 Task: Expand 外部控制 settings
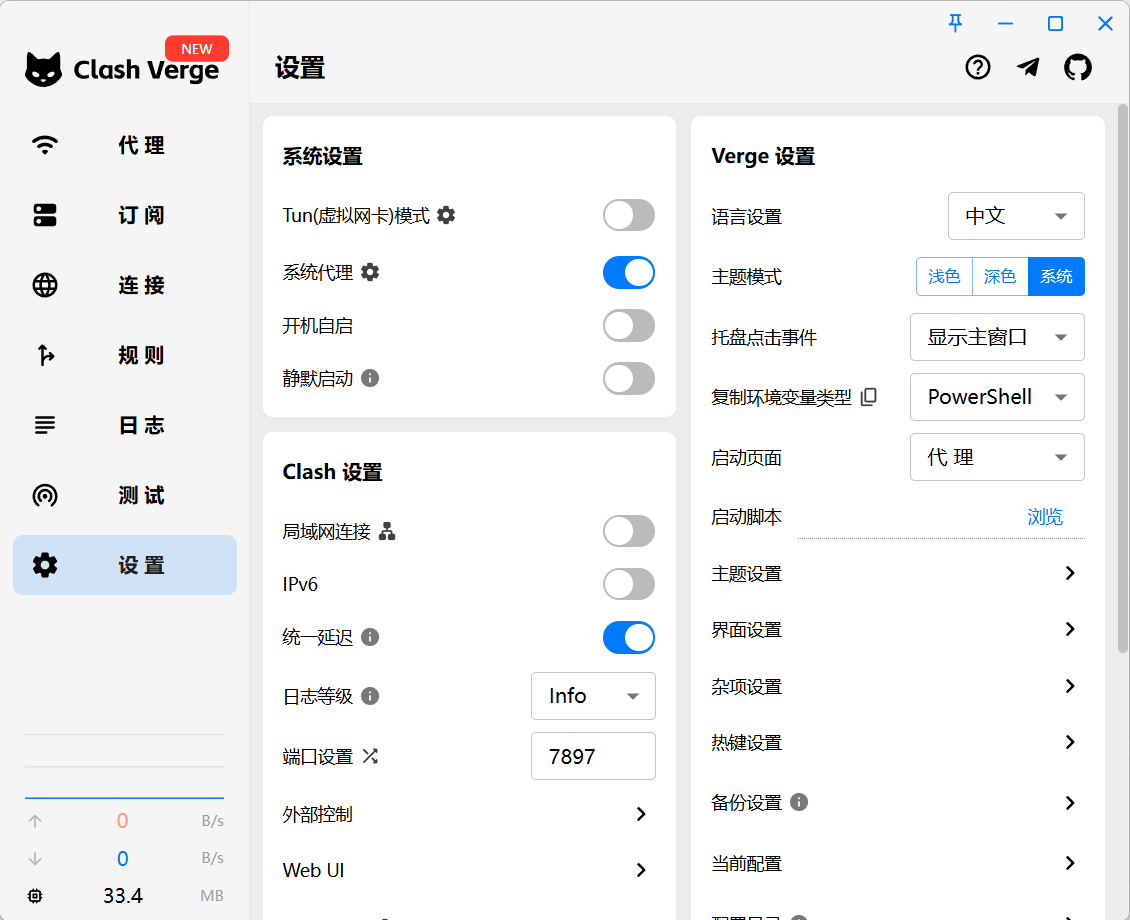(x=469, y=814)
